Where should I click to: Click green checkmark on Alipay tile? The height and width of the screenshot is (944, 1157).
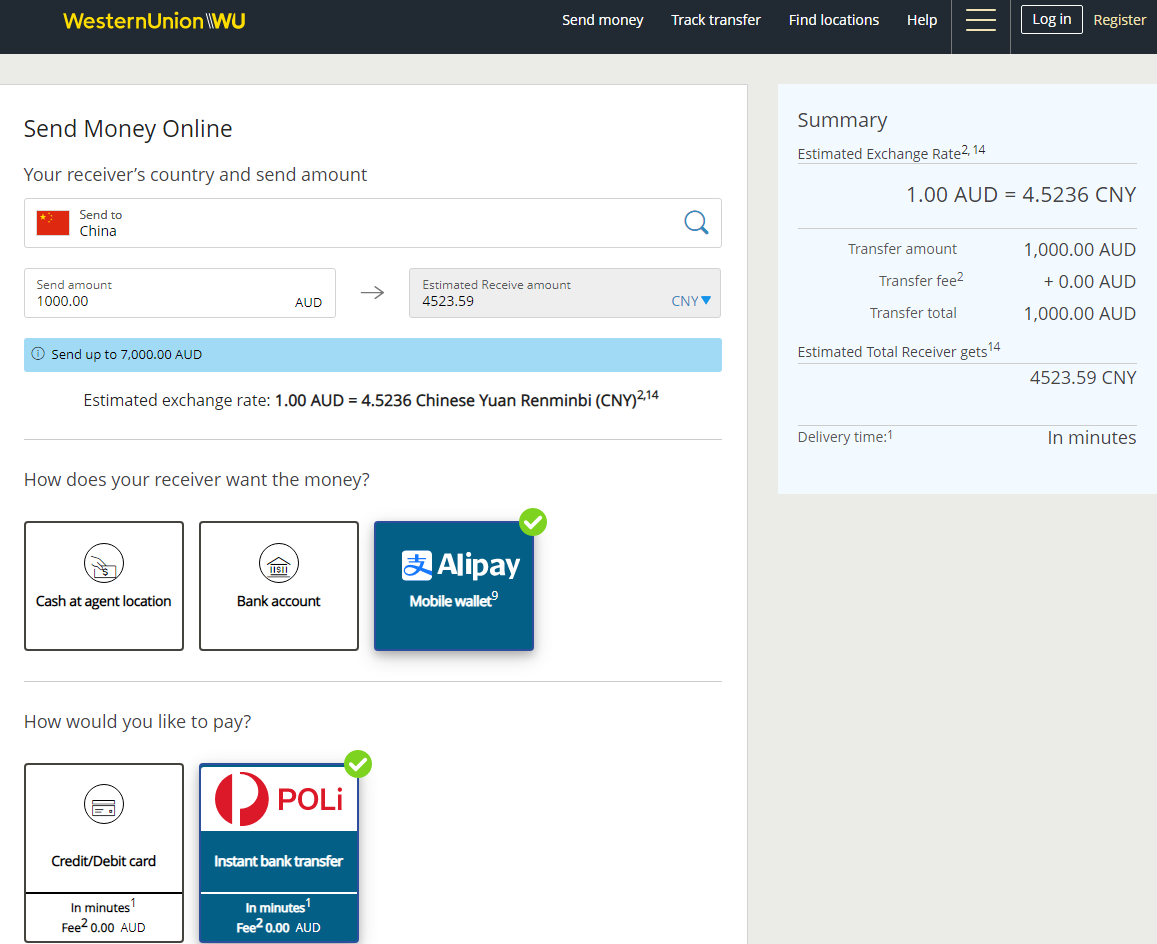pos(533,522)
